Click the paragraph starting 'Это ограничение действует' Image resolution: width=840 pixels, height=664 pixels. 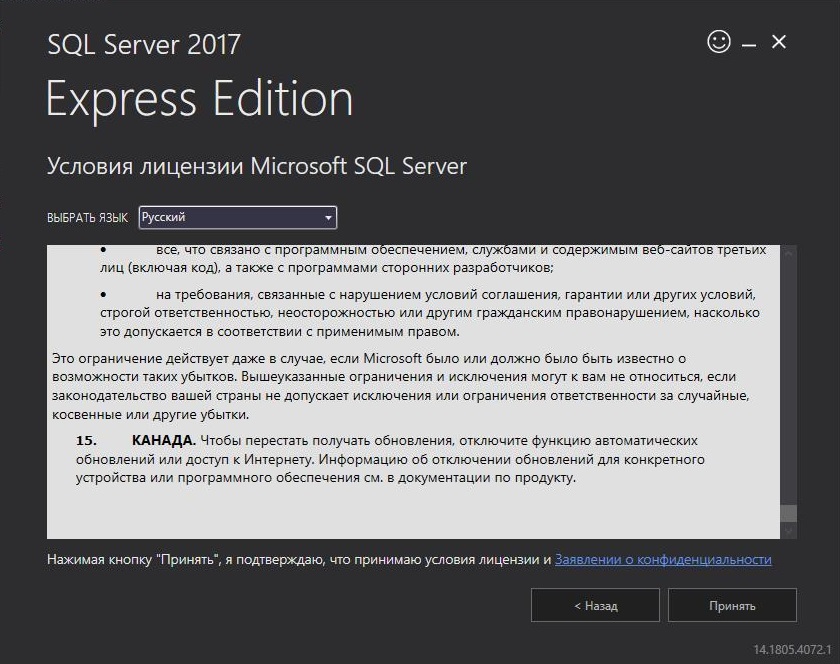(401, 386)
